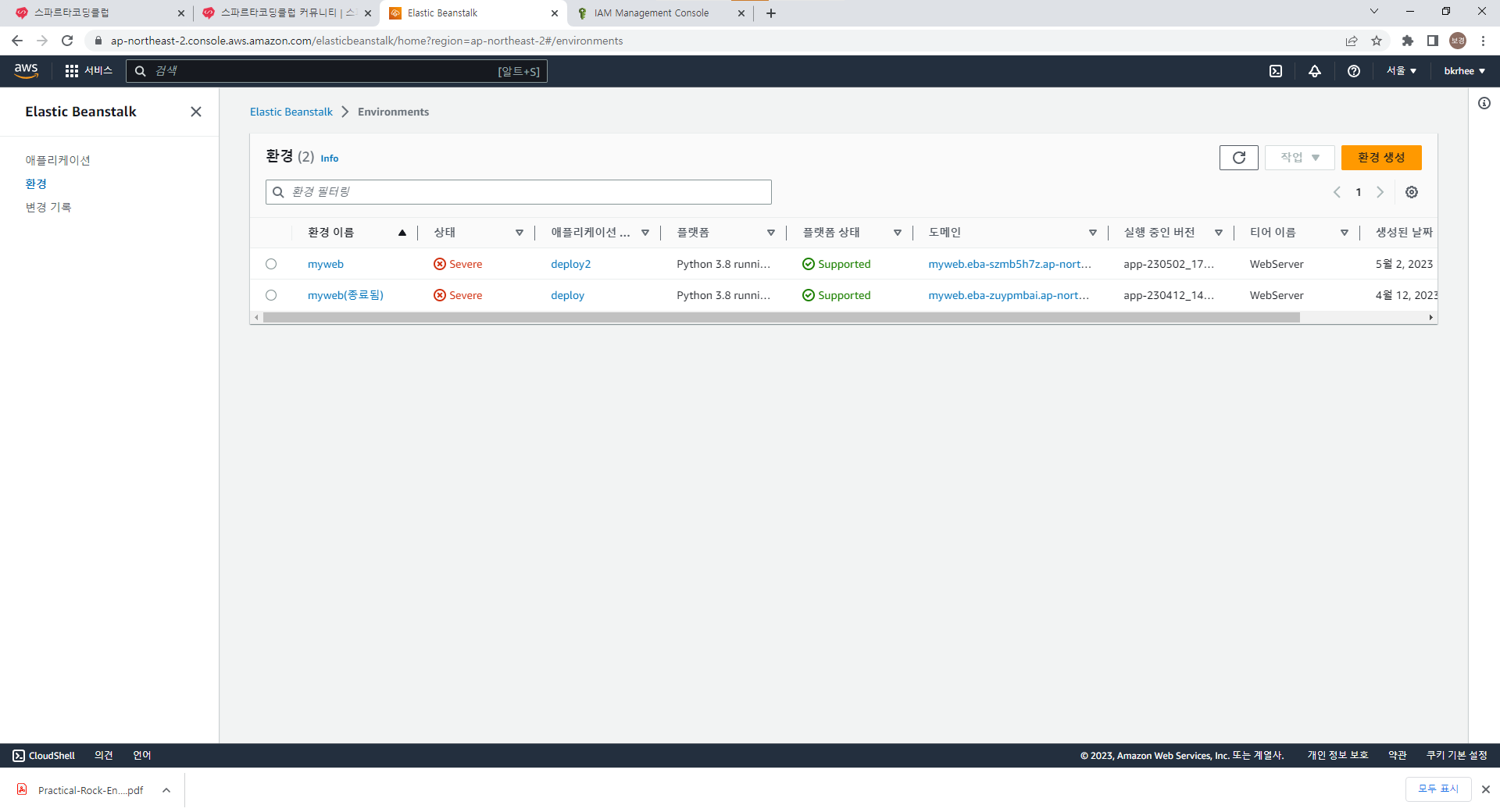The height and width of the screenshot is (812, 1500).
Task: Open the 서울 region selector
Action: (1402, 71)
